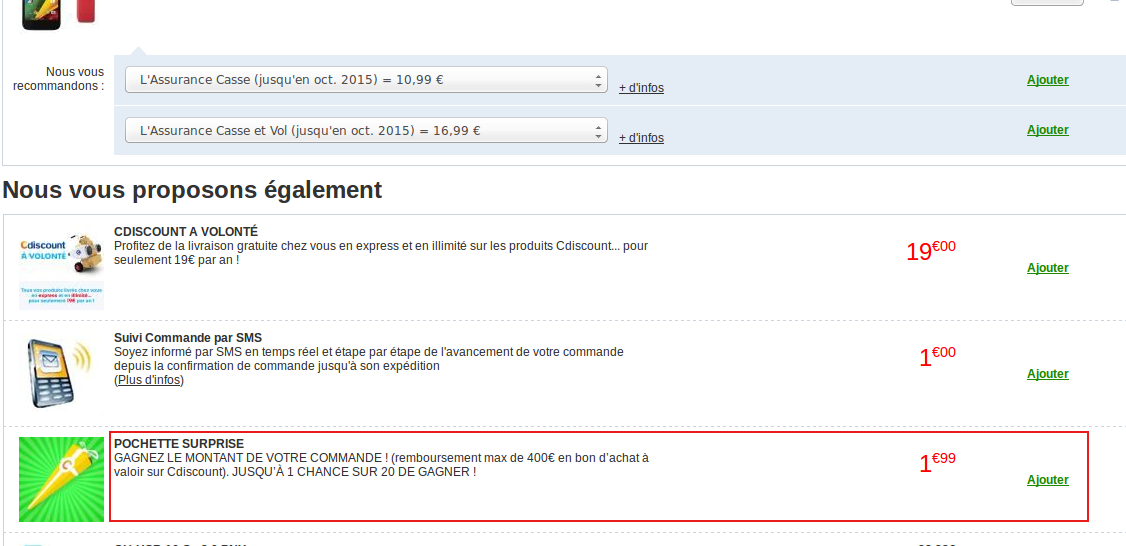This screenshot has height=546, width=1126.
Task: Open 'Plus d'infos' under SMS tracking
Action: (x=149, y=380)
